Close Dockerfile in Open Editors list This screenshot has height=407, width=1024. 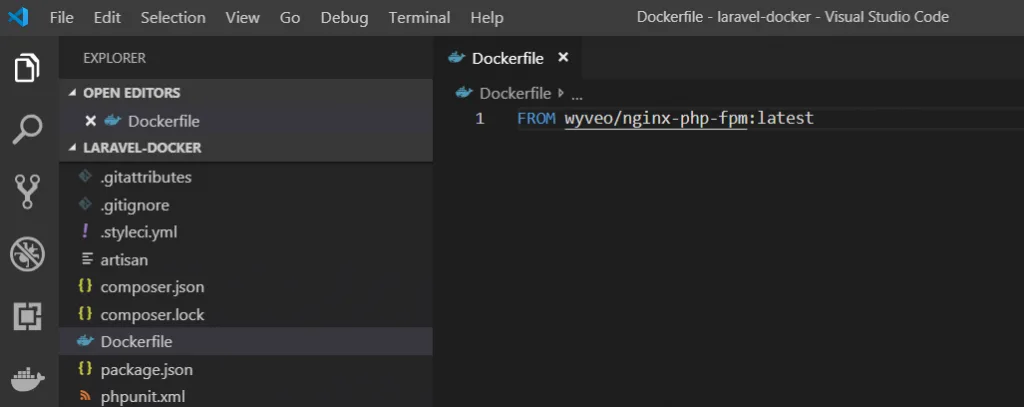pos(91,121)
